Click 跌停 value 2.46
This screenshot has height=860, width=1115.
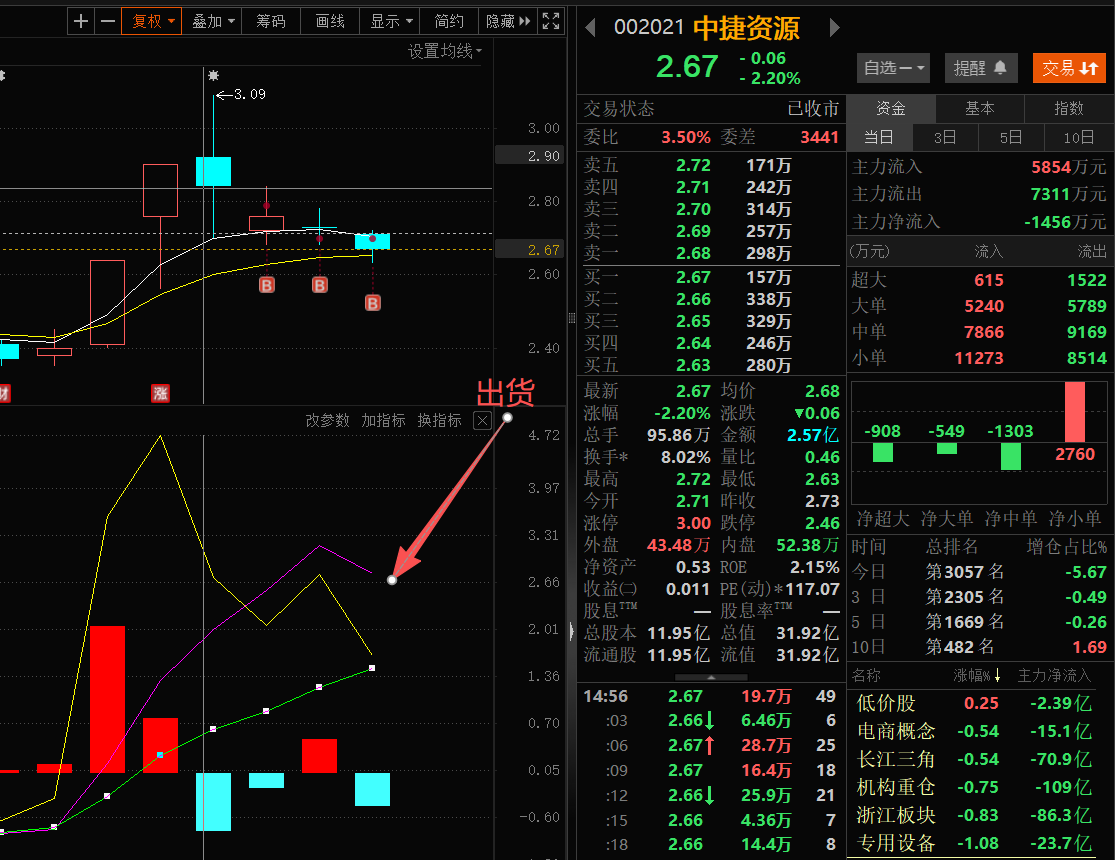pyautogui.click(x=822, y=523)
